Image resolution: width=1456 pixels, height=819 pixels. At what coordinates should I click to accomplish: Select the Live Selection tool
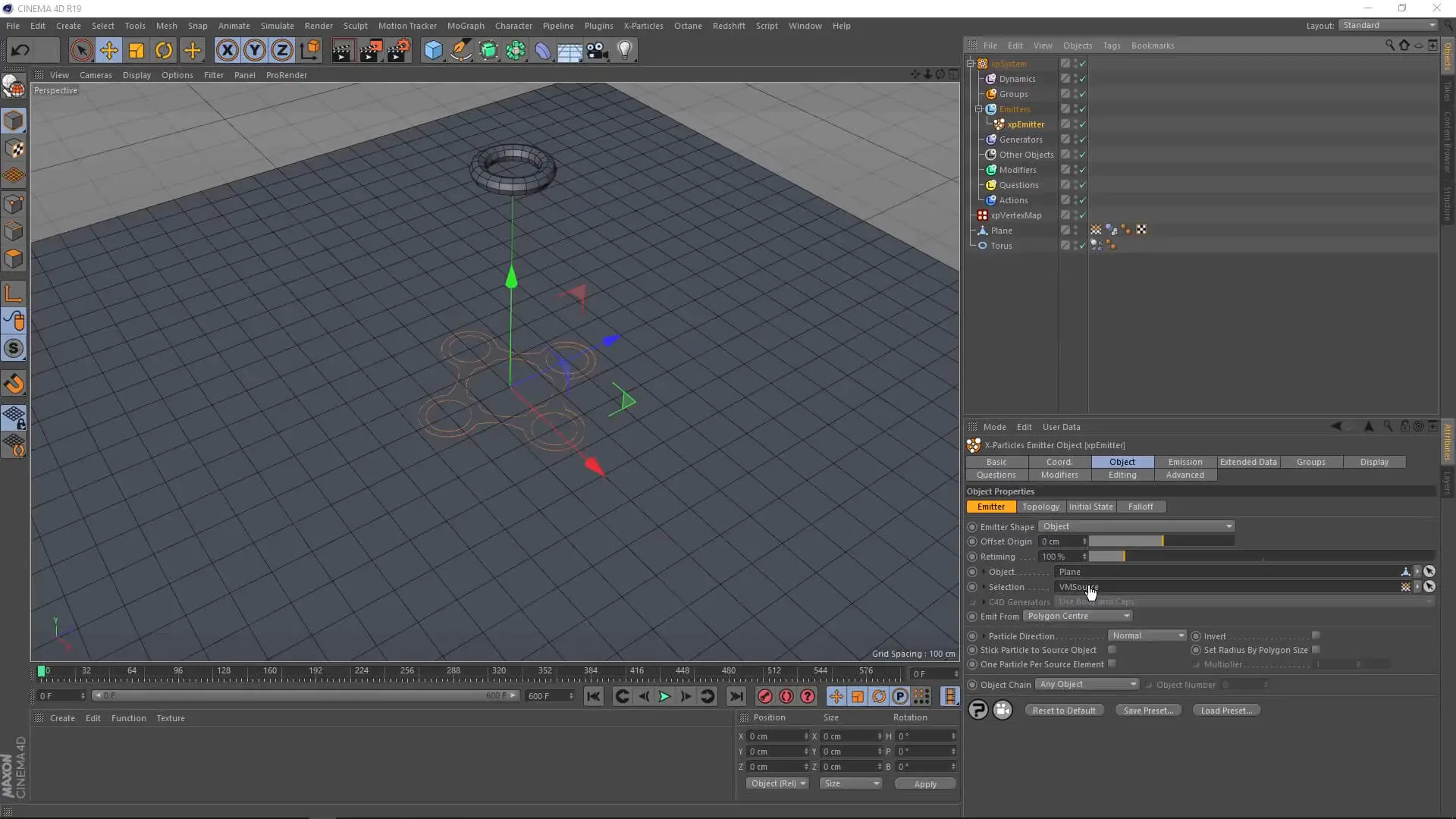click(x=81, y=51)
